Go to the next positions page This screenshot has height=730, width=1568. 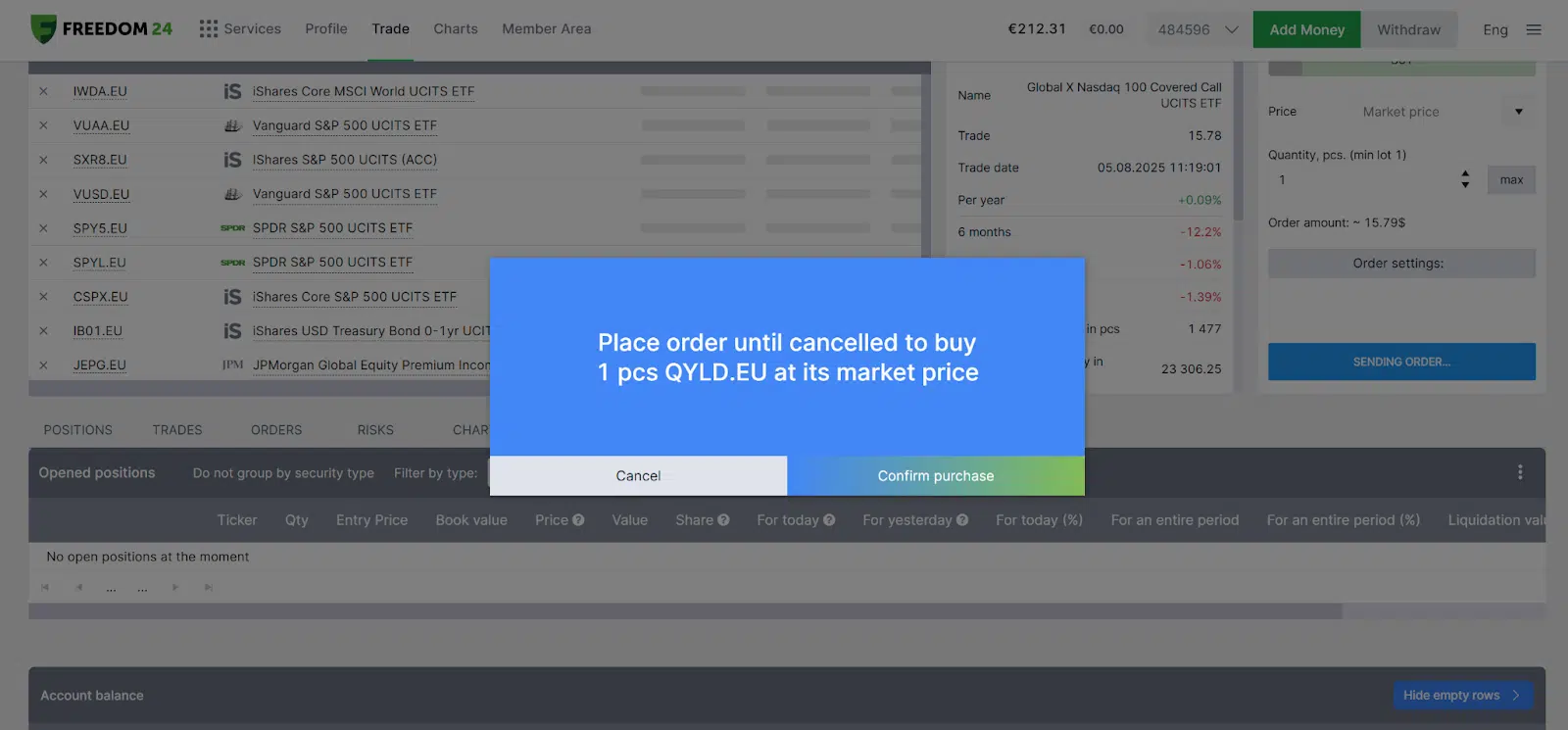pos(175,588)
